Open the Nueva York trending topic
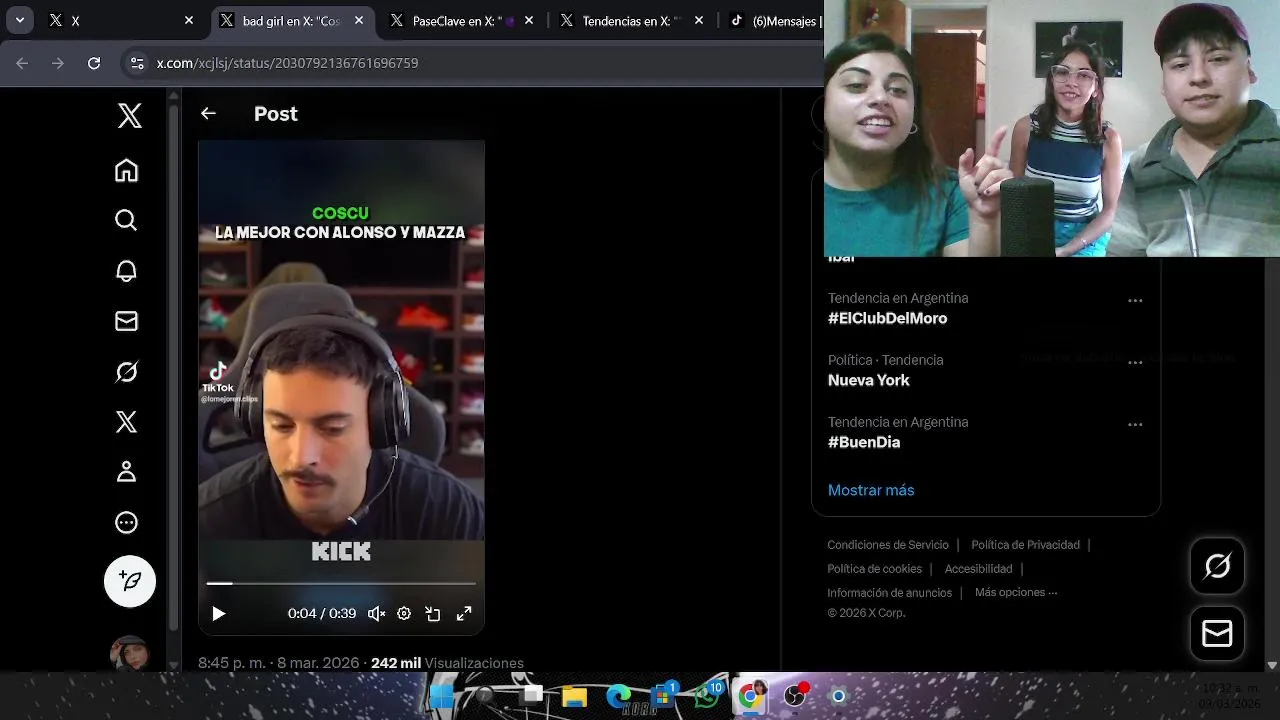The height and width of the screenshot is (720, 1280). 868,380
